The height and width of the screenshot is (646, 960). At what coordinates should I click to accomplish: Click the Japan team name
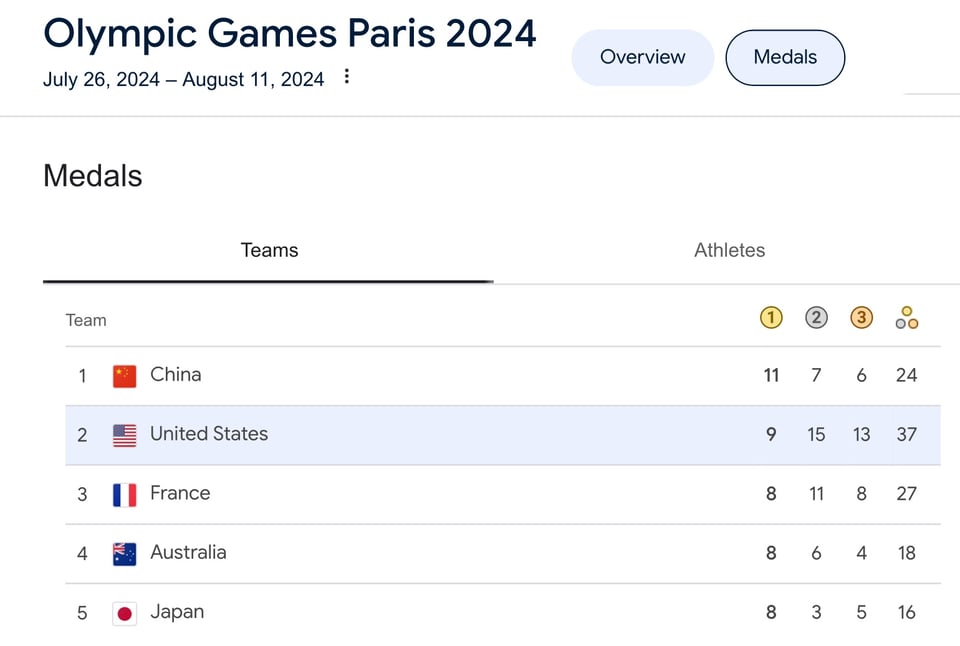point(177,611)
